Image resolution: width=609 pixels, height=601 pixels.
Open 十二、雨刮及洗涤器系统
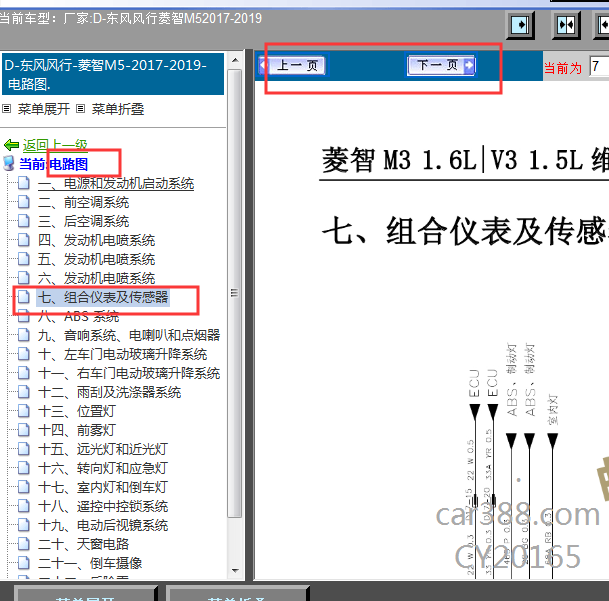point(110,393)
